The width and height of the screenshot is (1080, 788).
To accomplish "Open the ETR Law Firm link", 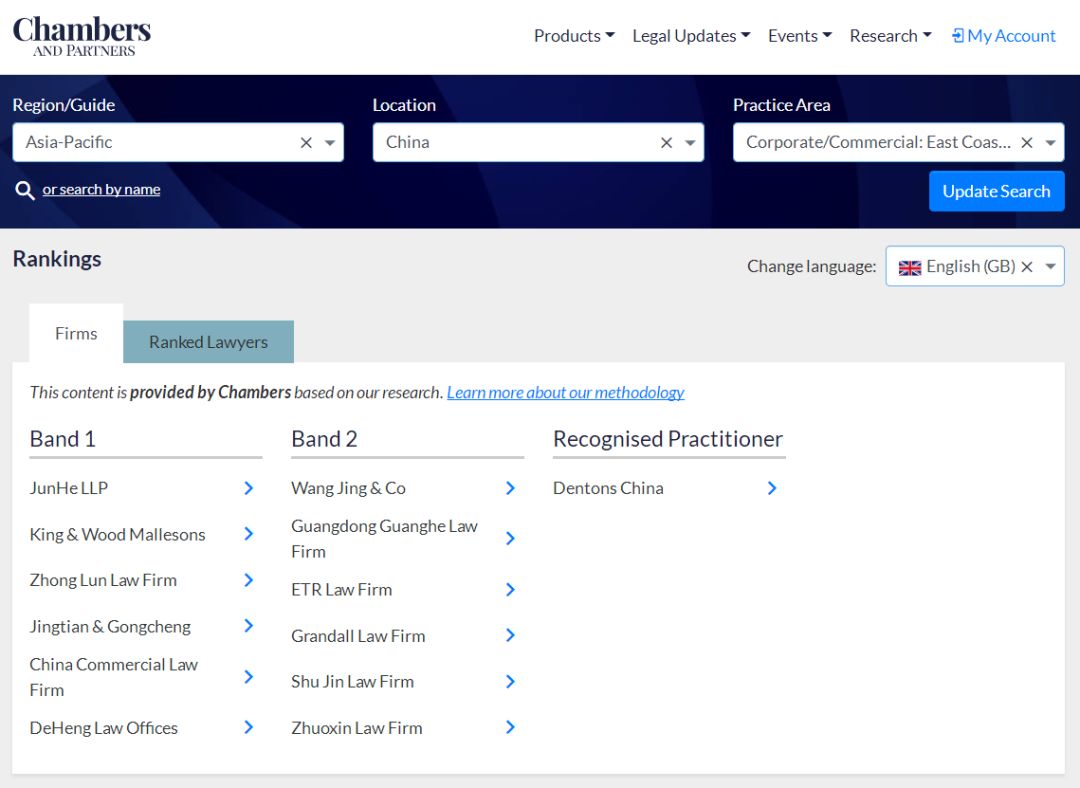I will (342, 590).
